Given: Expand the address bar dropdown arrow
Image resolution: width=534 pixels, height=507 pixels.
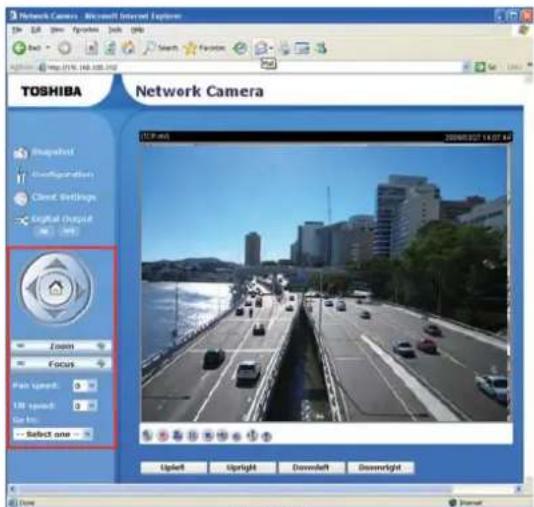Looking at the screenshot, I should click(466, 67).
